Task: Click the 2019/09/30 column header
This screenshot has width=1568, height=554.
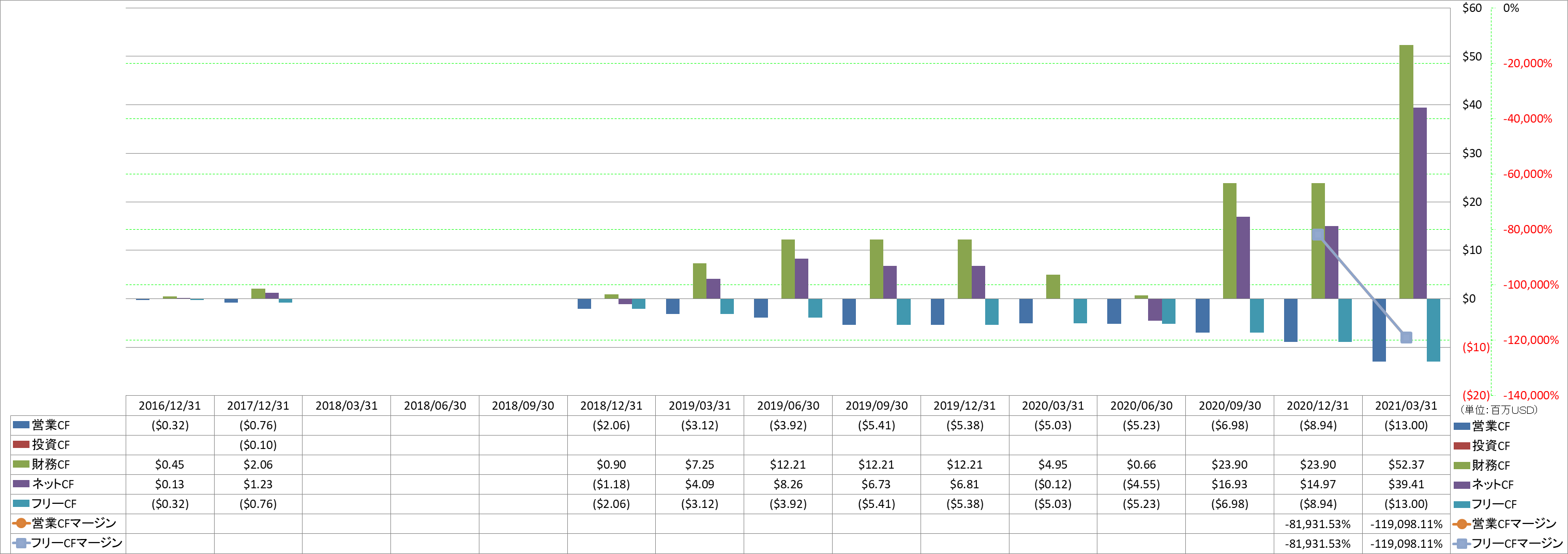Action: [876, 406]
